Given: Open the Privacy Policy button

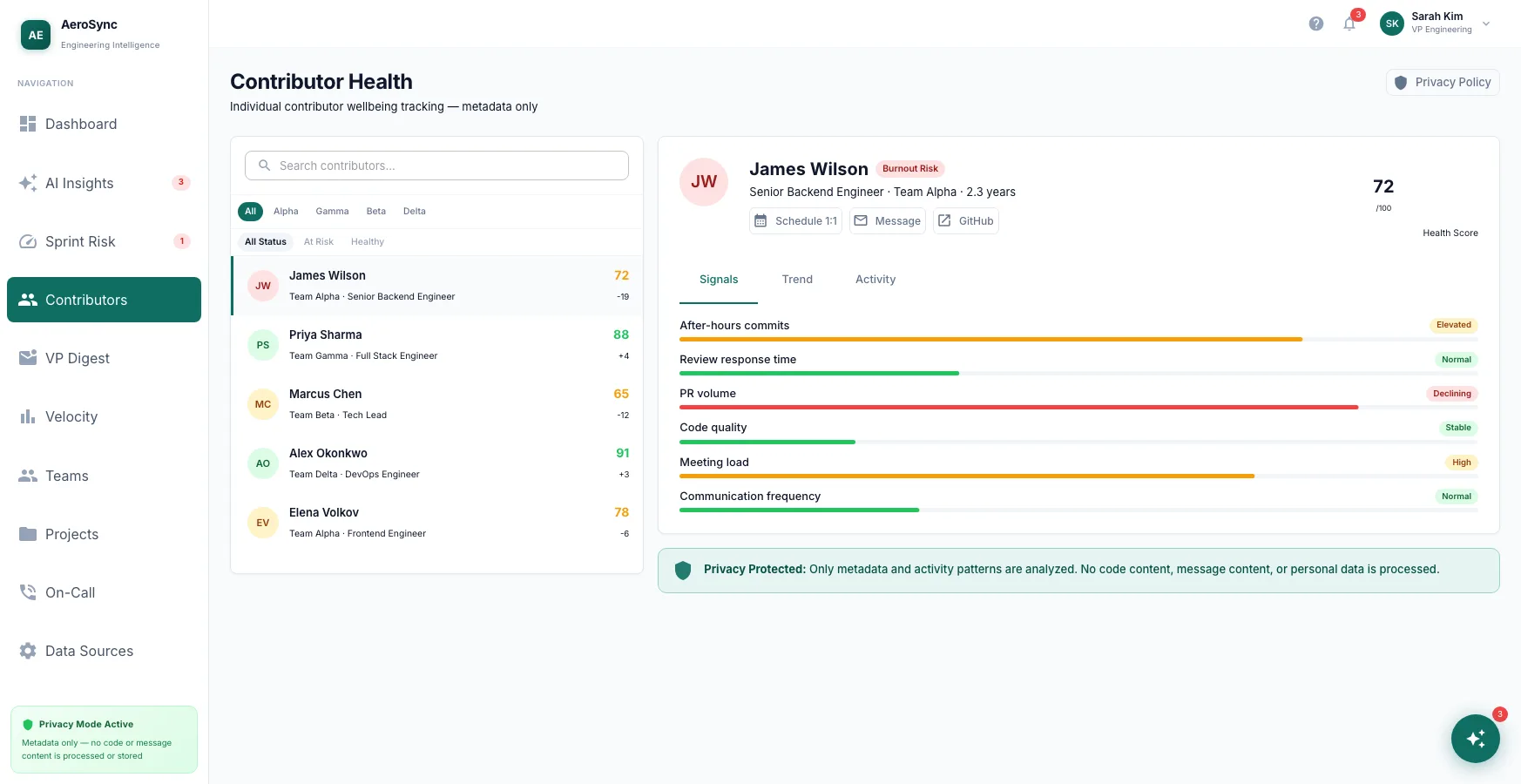Looking at the screenshot, I should pos(1443,82).
